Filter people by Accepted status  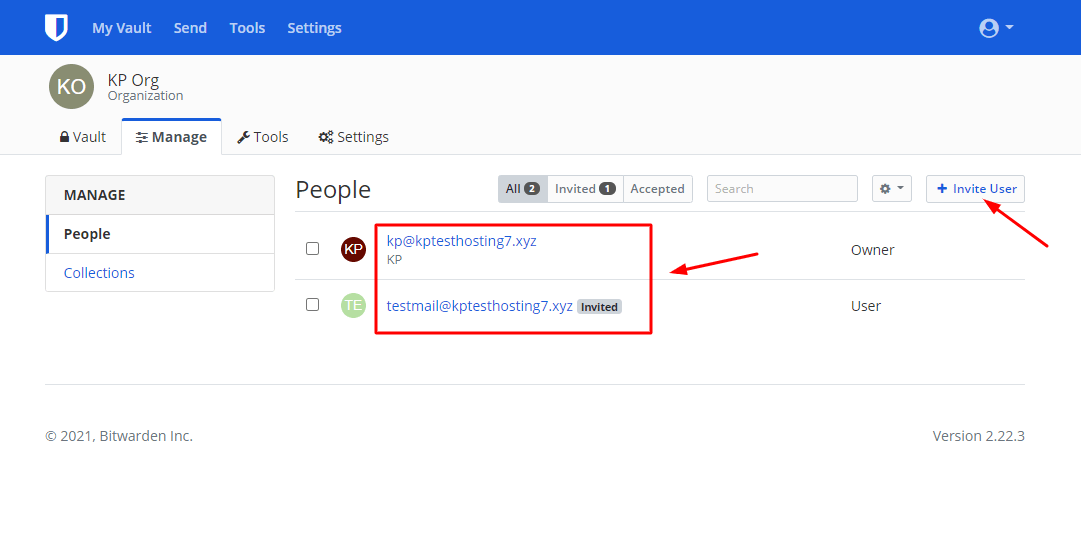coord(658,188)
